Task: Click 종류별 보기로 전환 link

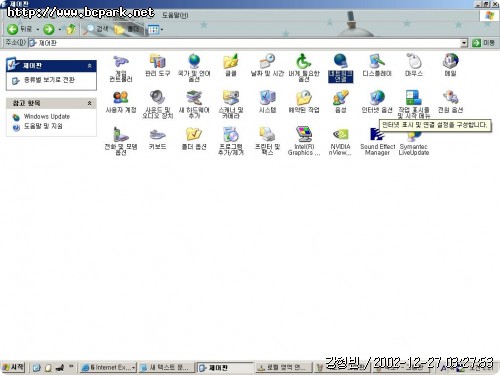Action: click(x=49, y=80)
